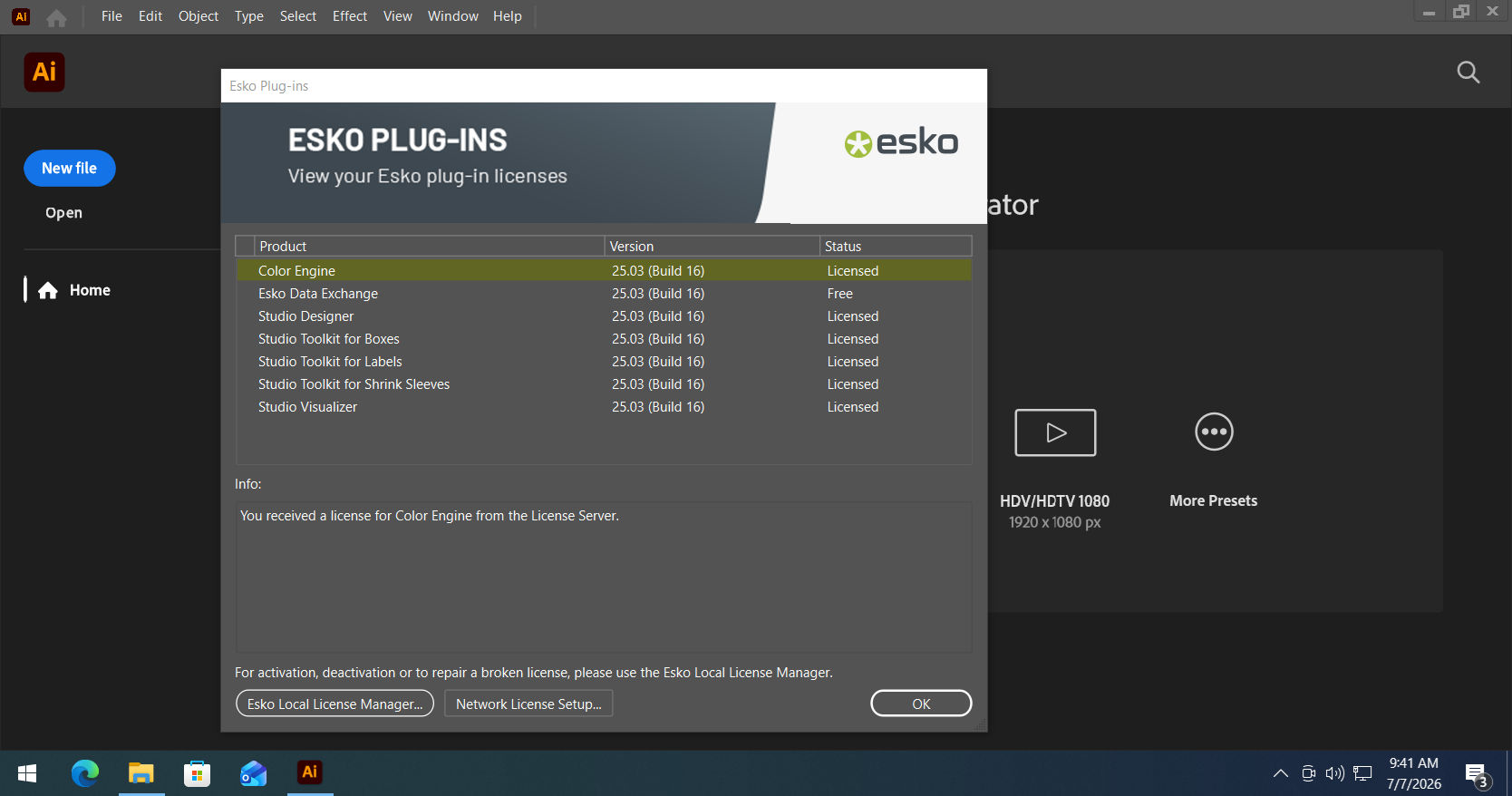
Task: Click the esko logo in dialog
Action: pyautogui.click(x=901, y=142)
